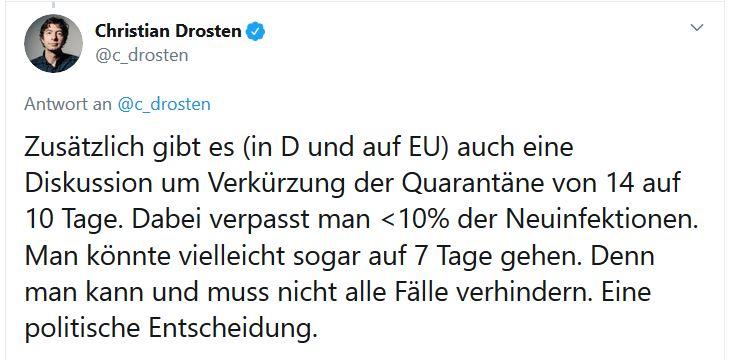The image size is (730, 360).
Task: Open Christian Drosten's profile picture
Action: coord(54,43)
